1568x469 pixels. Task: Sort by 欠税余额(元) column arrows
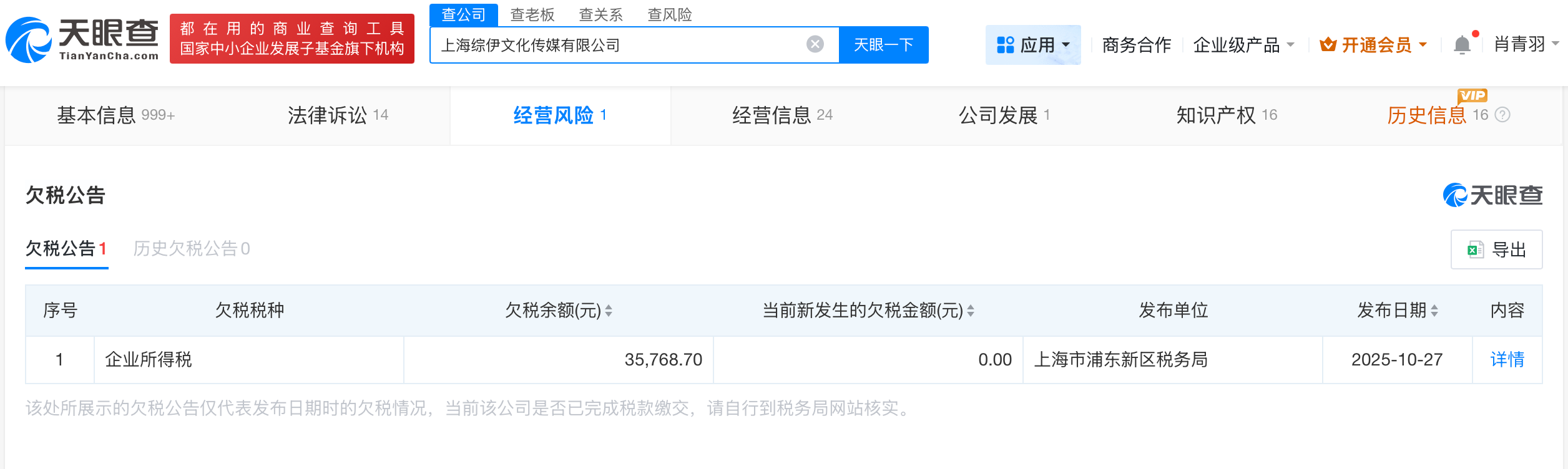click(x=609, y=311)
